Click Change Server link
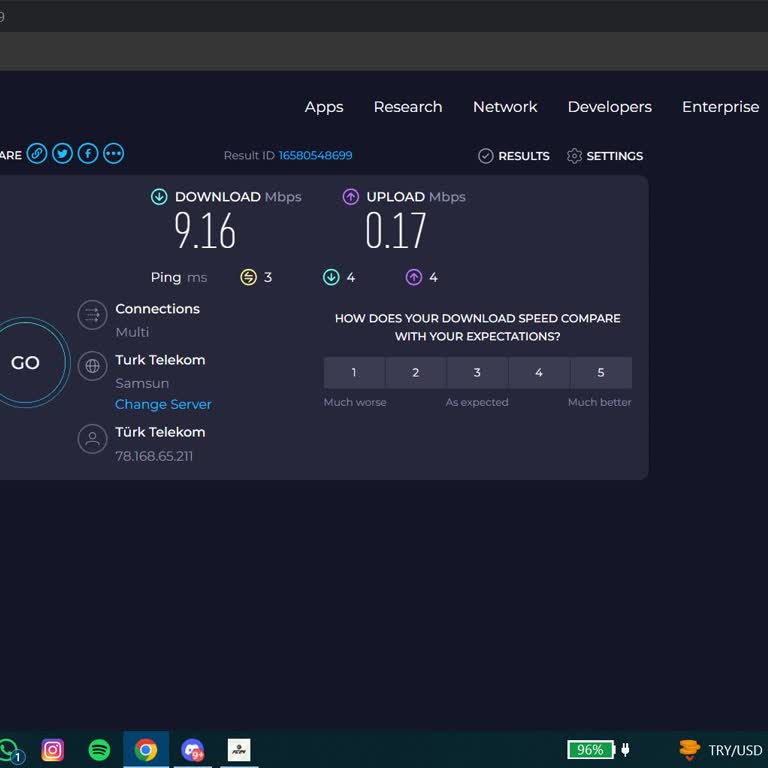Screen dimensions: 768x768 click(x=163, y=405)
